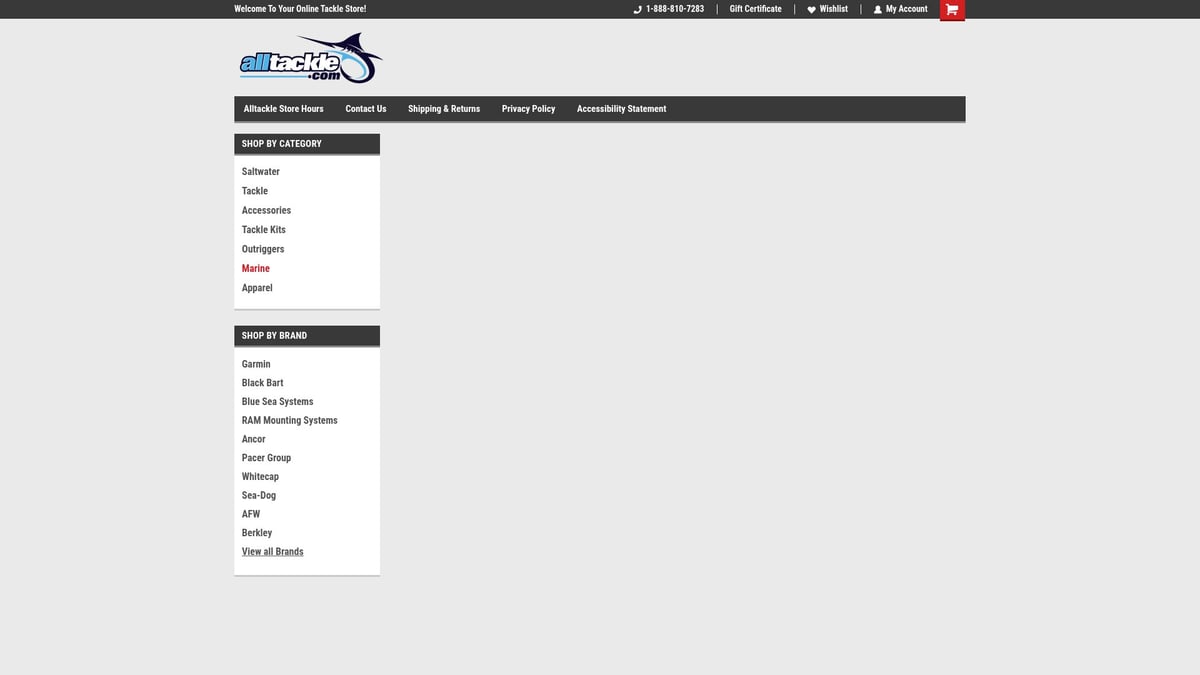
Task: Open the red shopping cart icon
Action: point(952,10)
